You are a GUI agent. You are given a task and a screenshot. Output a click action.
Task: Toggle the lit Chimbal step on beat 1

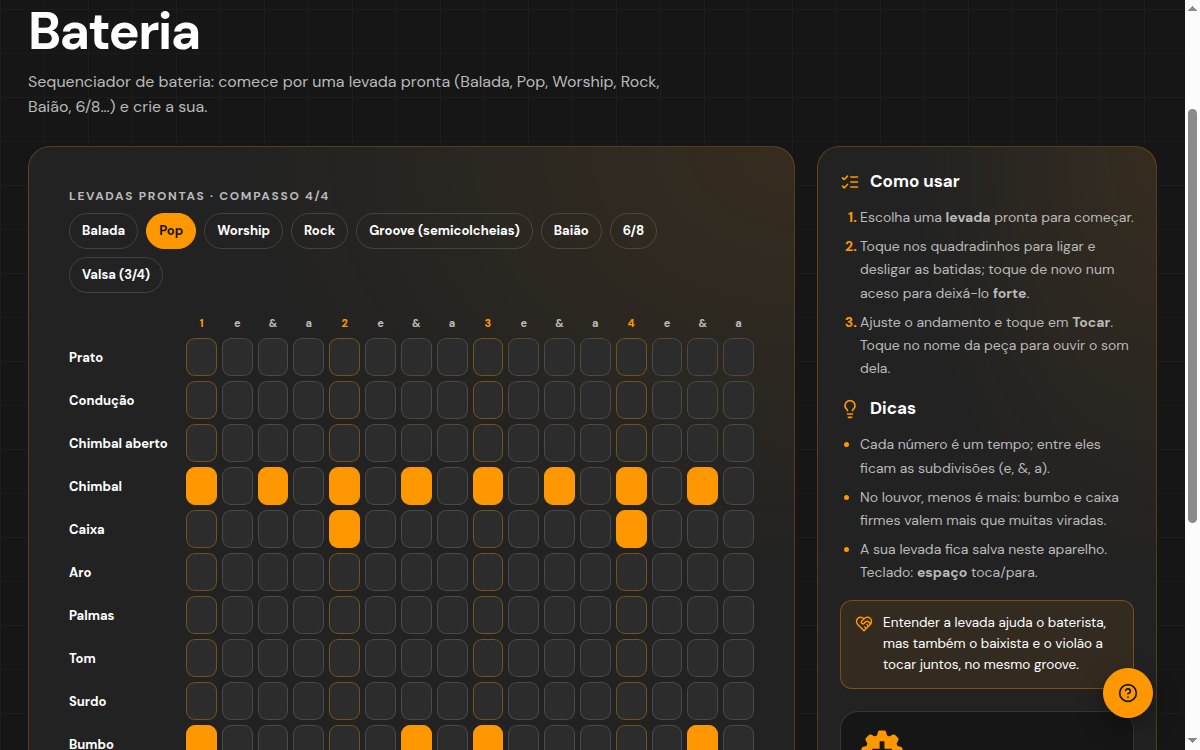click(x=201, y=486)
